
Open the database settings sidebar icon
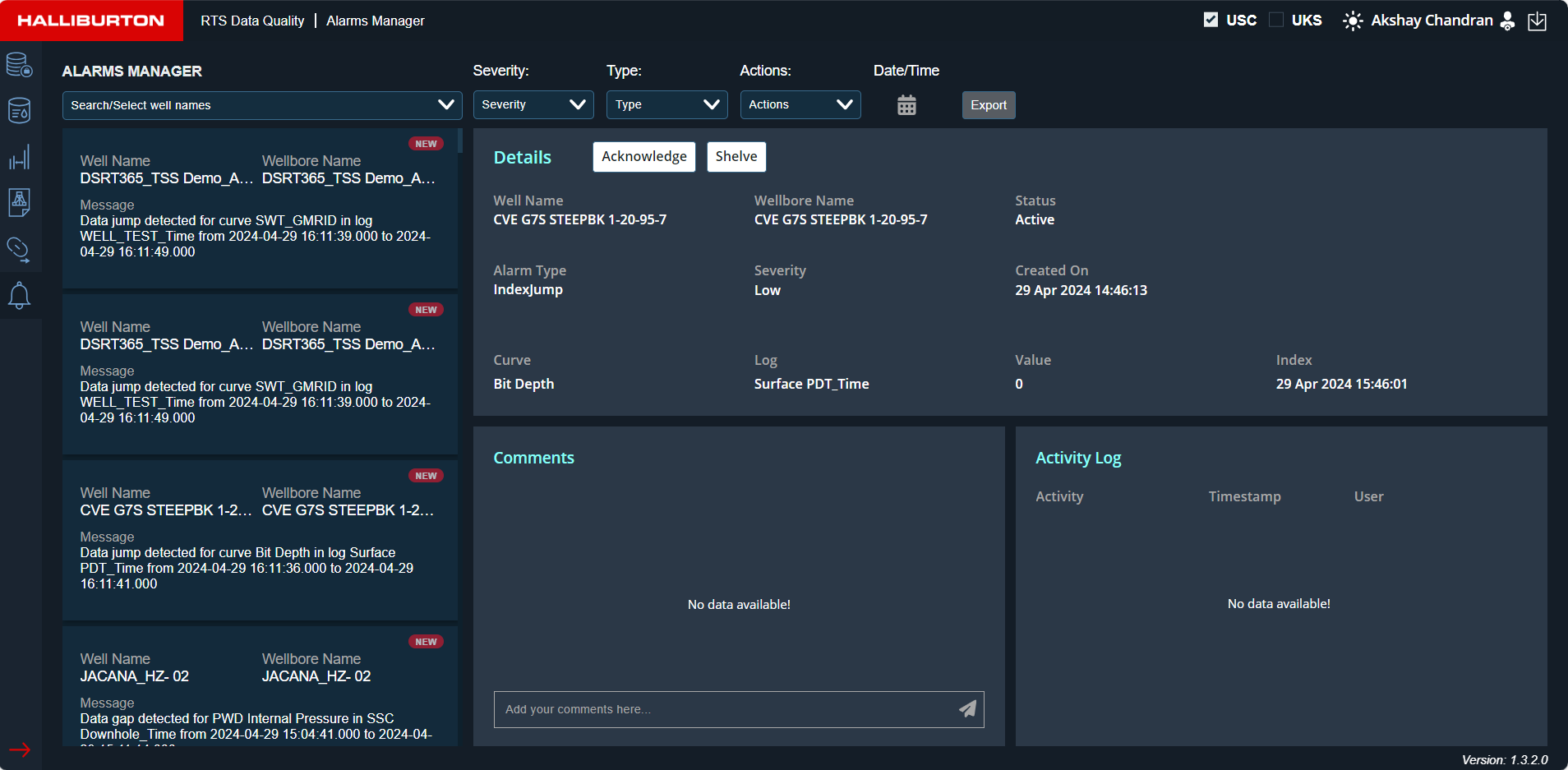[x=19, y=64]
